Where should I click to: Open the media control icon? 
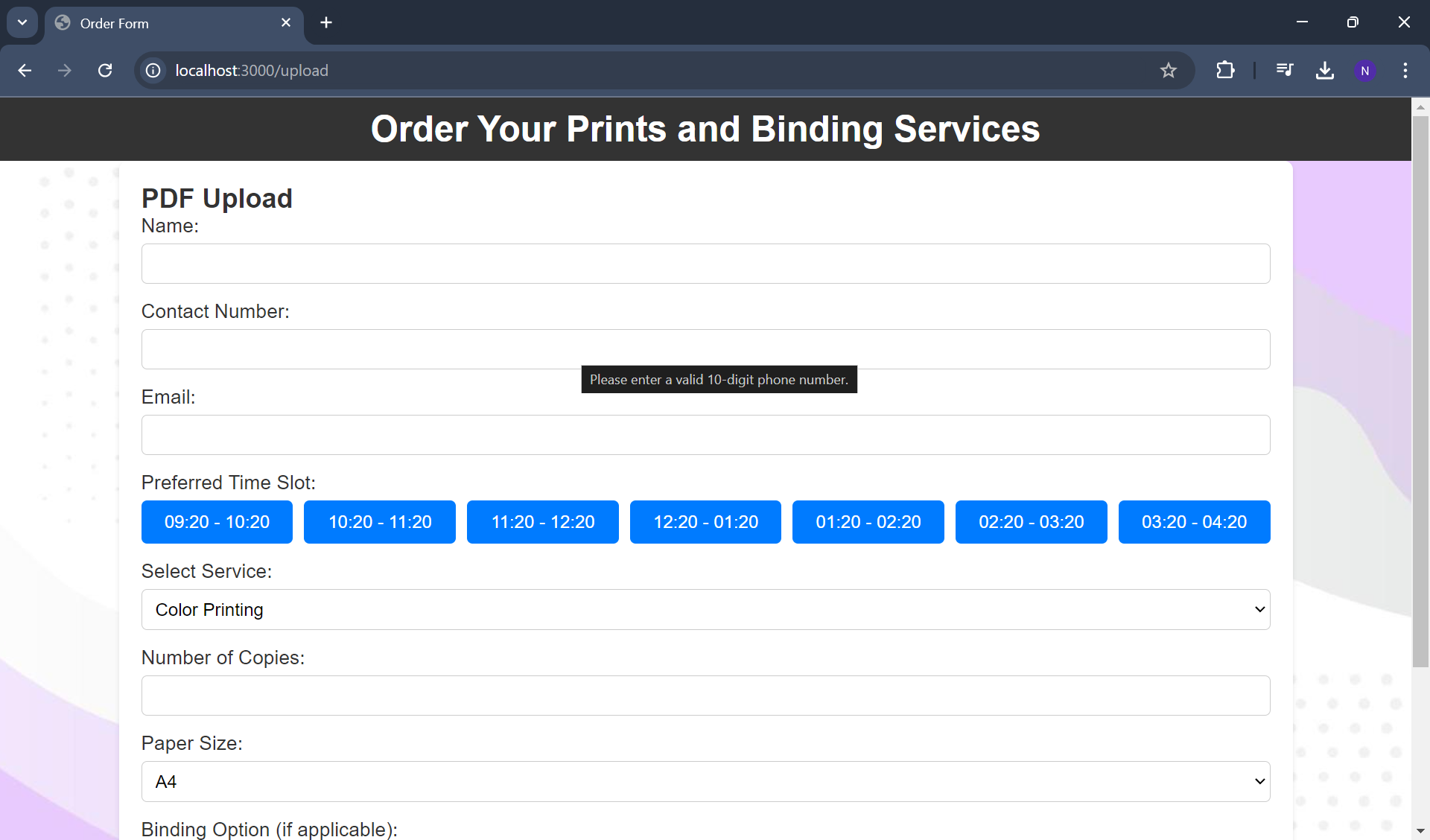pyautogui.click(x=1285, y=70)
